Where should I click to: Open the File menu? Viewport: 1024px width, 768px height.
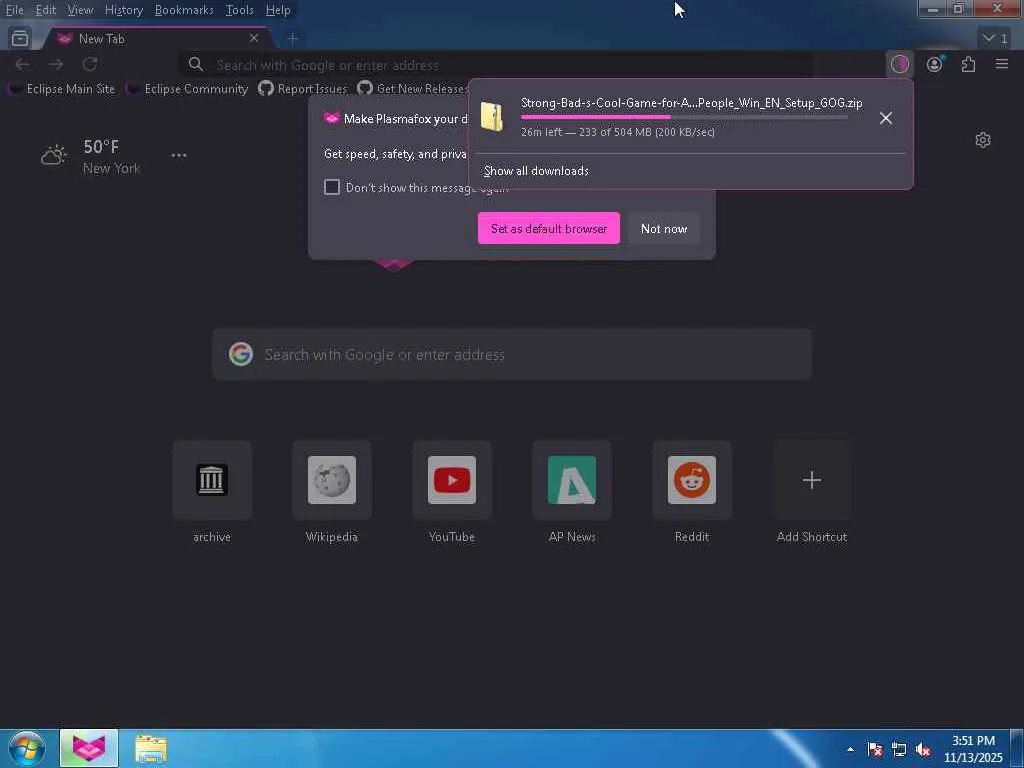[14, 10]
